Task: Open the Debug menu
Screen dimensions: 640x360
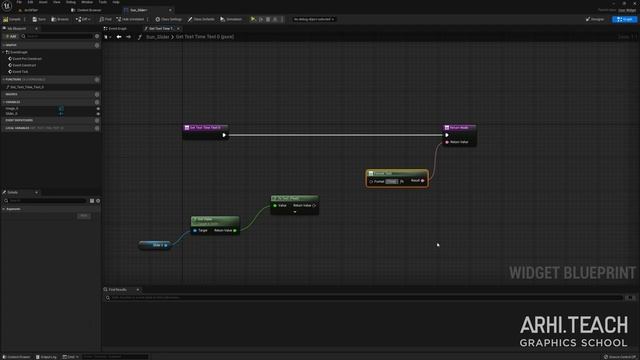Action: [71, 2]
